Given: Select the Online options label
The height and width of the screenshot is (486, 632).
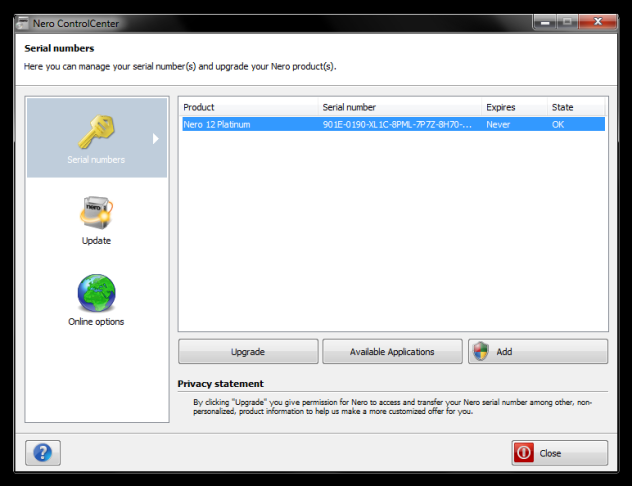Looking at the screenshot, I should point(96,322).
